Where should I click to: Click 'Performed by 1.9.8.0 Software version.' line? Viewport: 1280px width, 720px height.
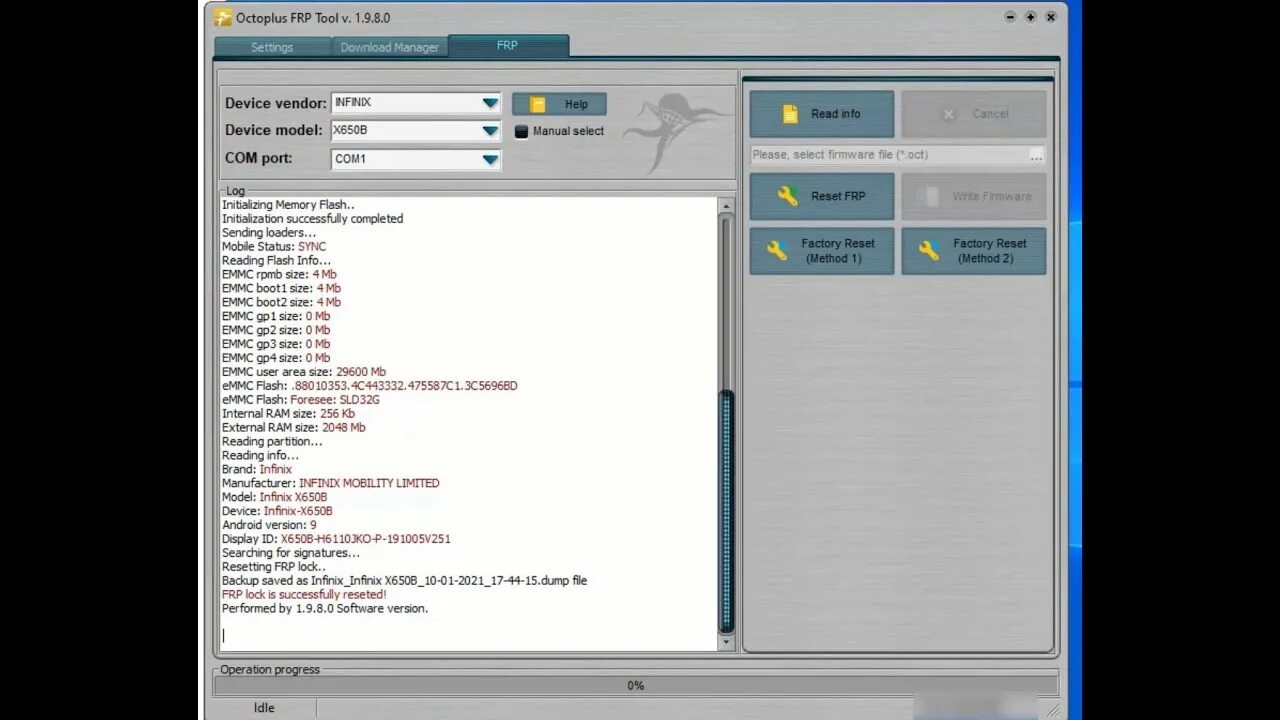click(325, 608)
